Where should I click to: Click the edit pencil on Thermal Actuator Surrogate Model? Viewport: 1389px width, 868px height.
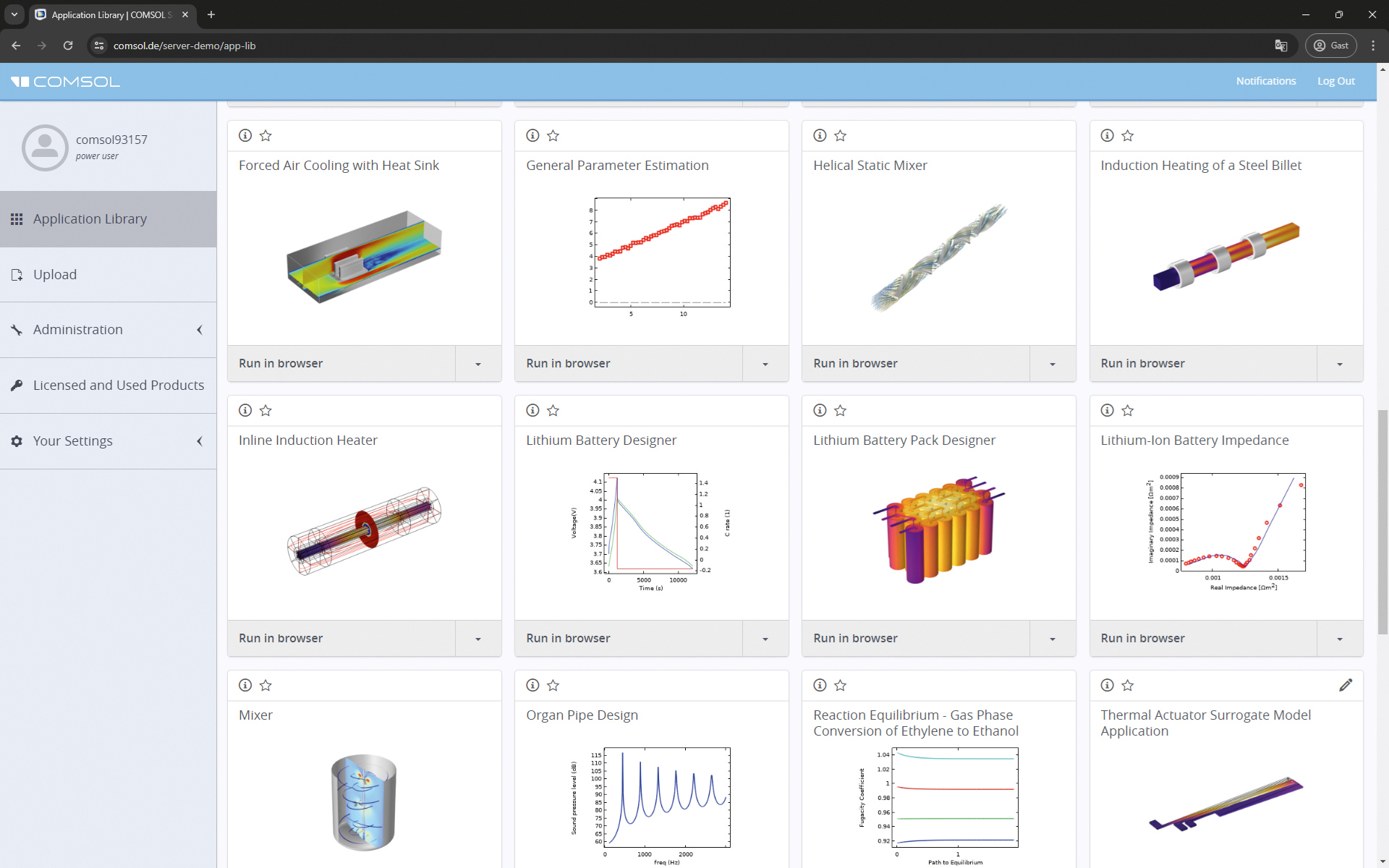pyautogui.click(x=1346, y=685)
